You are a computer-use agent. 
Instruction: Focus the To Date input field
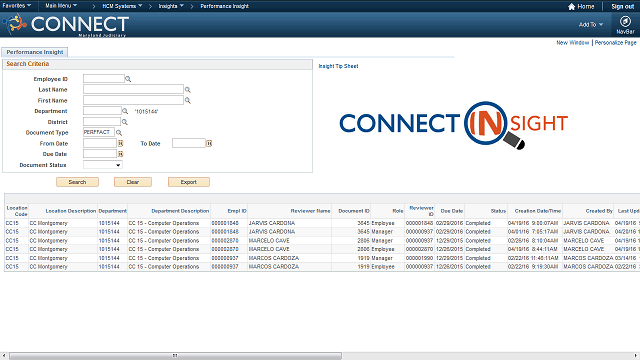coord(189,143)
